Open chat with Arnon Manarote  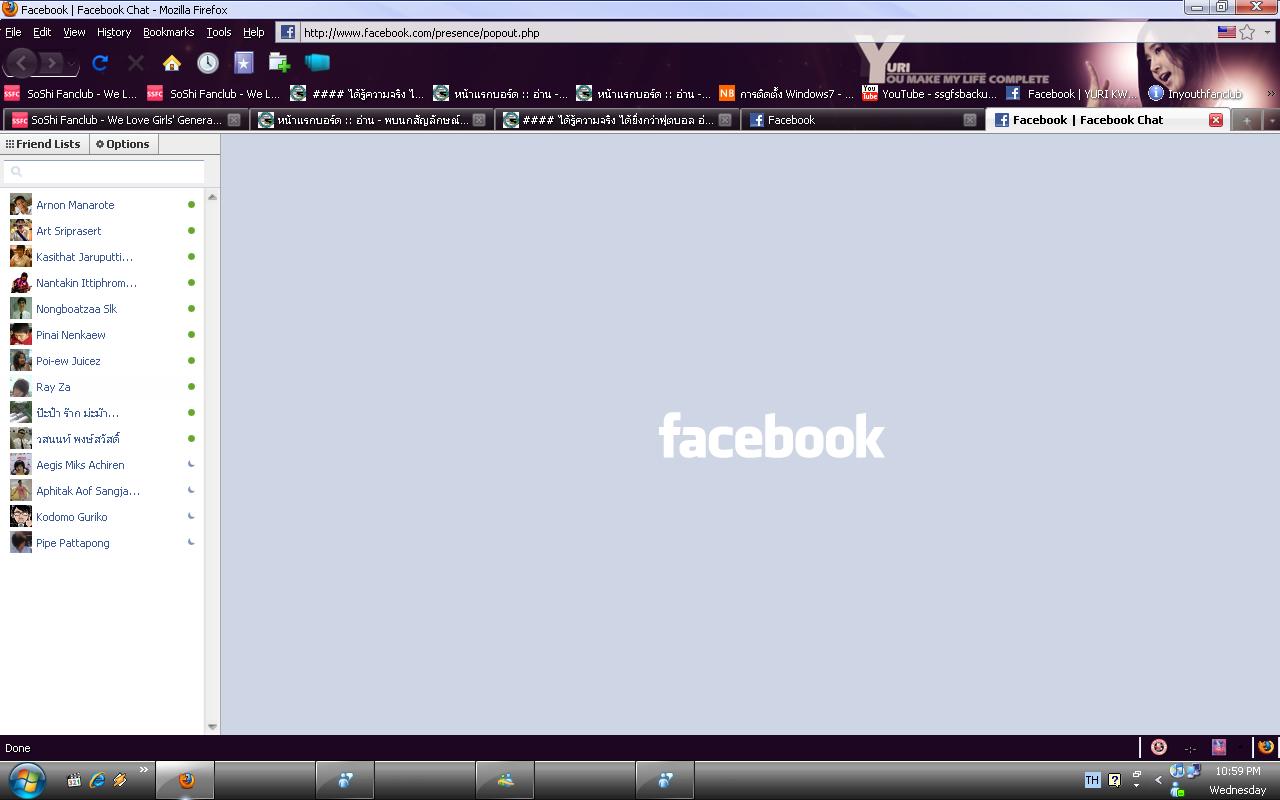click(102, 205)
